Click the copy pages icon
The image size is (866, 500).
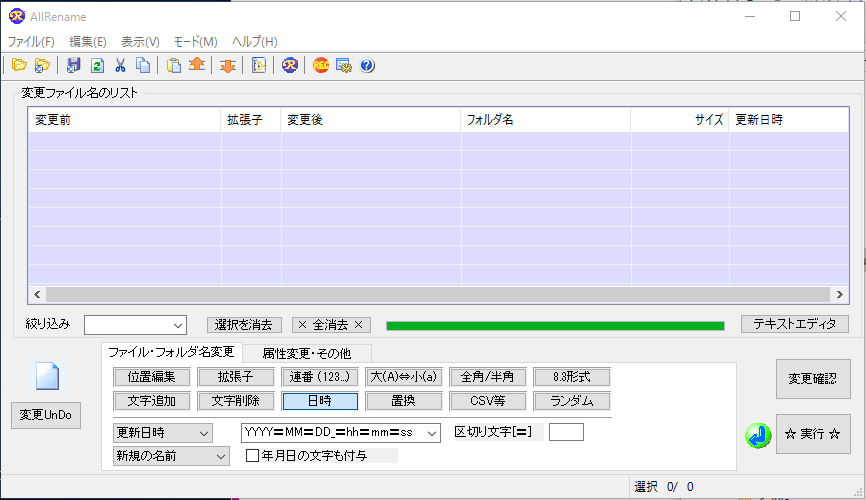click(143, 65)
